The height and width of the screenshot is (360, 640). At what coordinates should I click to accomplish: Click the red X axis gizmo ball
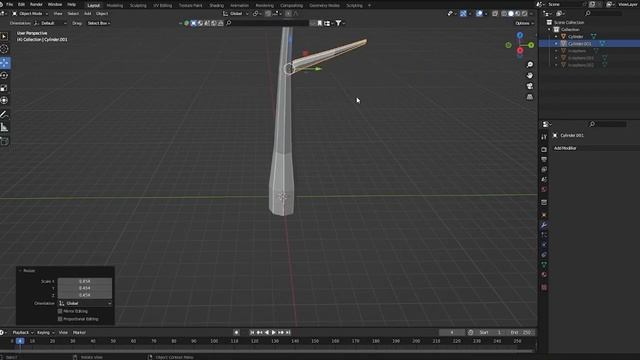[520, 51]
